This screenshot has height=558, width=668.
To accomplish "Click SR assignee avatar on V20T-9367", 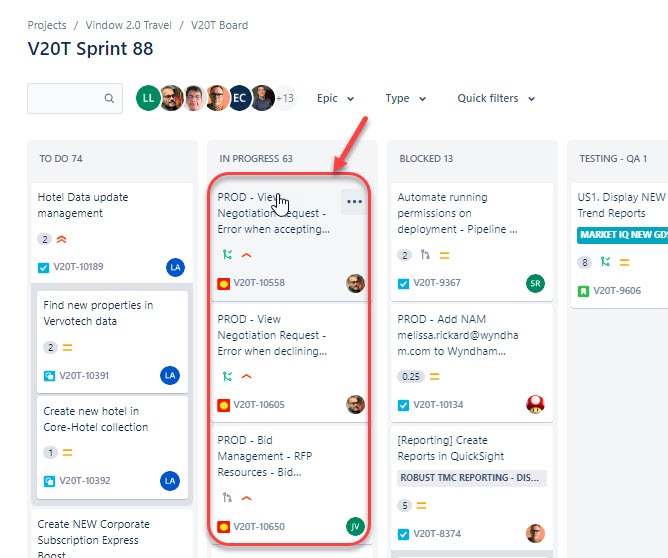I will point(535,283).
